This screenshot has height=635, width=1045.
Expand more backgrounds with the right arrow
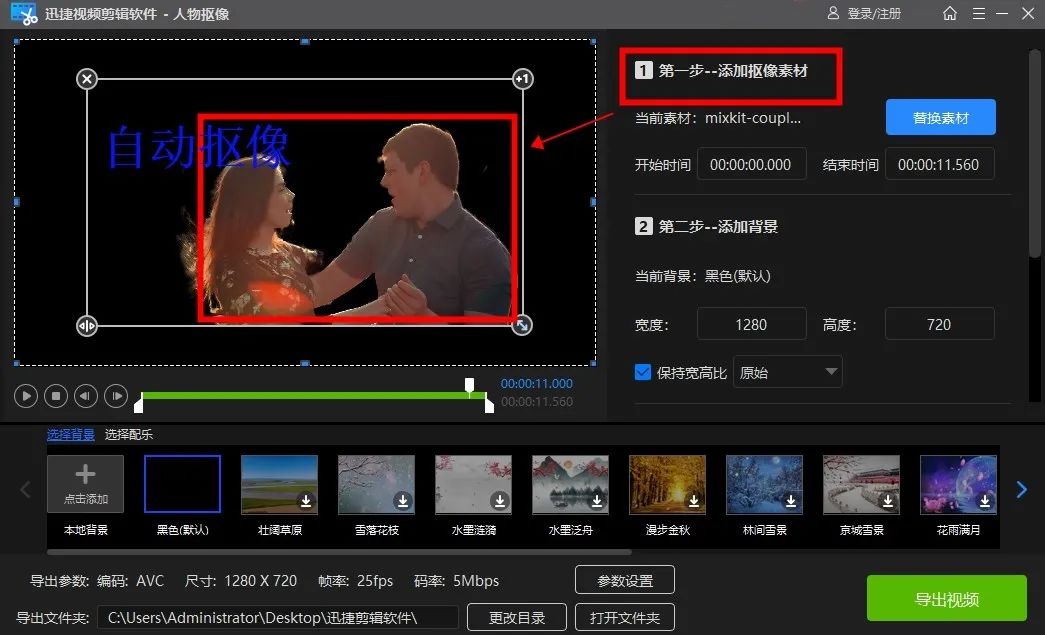coord(1021,490)
